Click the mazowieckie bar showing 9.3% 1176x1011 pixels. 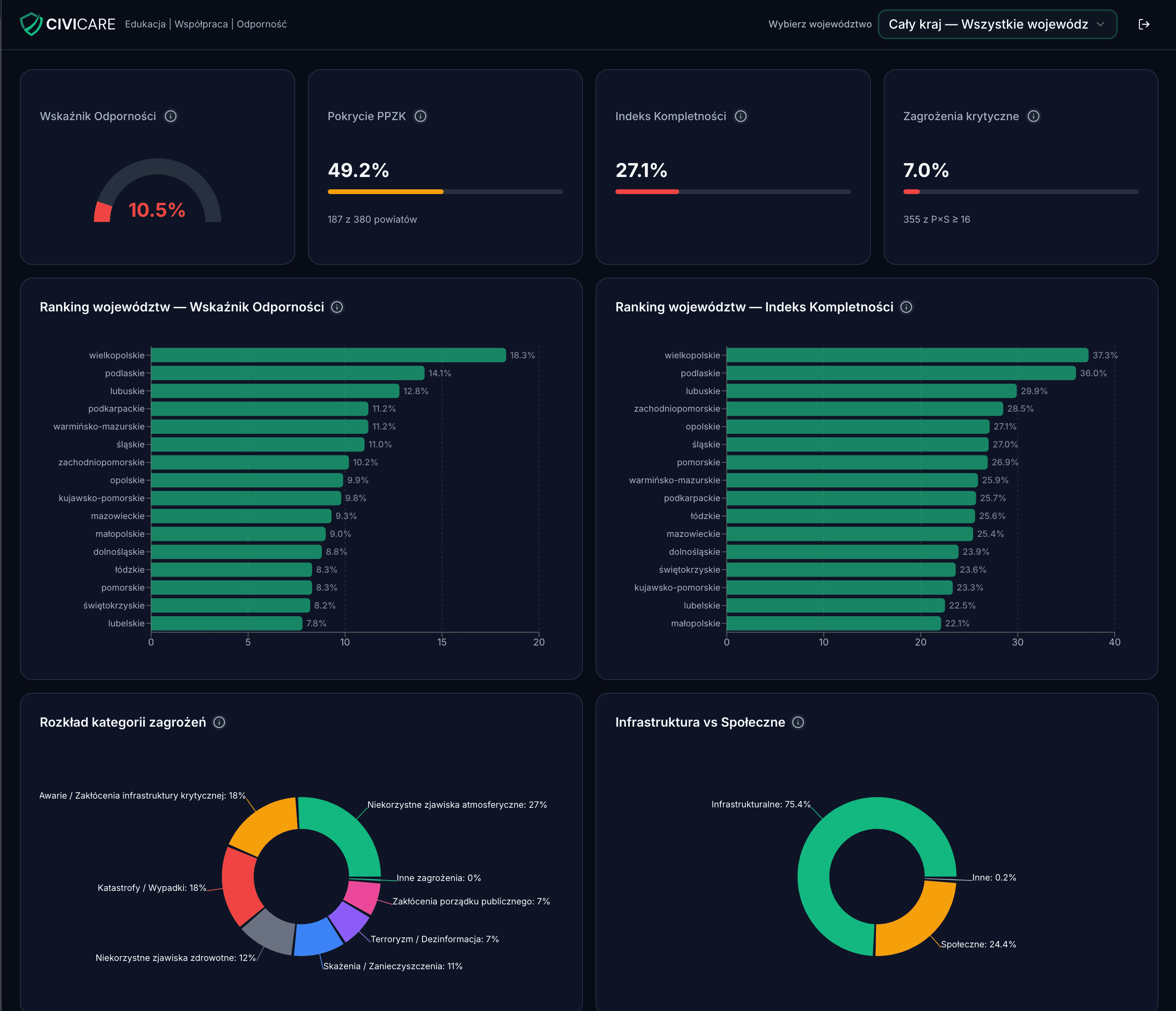241,516
